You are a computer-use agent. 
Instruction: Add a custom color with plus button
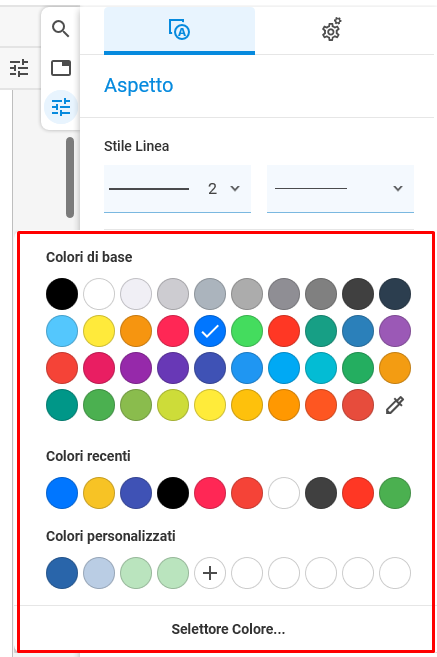point(210,573)
